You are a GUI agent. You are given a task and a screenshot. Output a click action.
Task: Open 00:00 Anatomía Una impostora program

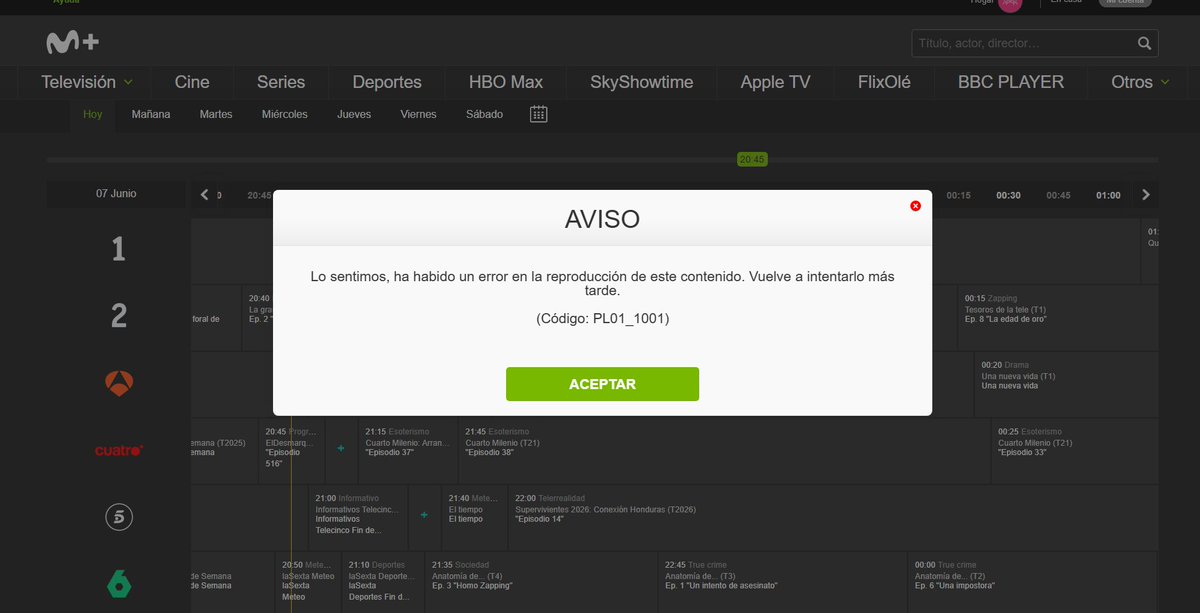point(1033,582)
